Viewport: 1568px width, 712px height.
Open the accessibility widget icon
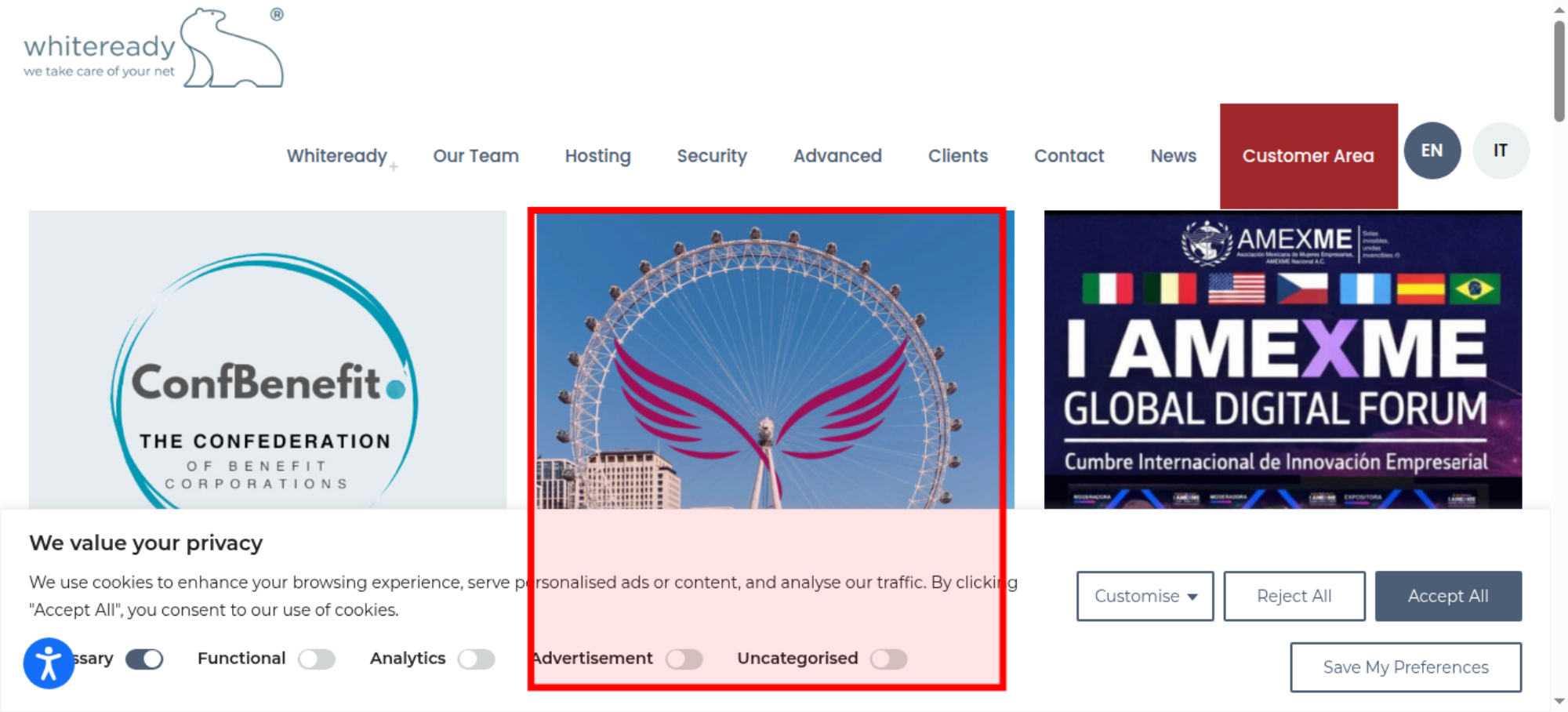(49, 663)
